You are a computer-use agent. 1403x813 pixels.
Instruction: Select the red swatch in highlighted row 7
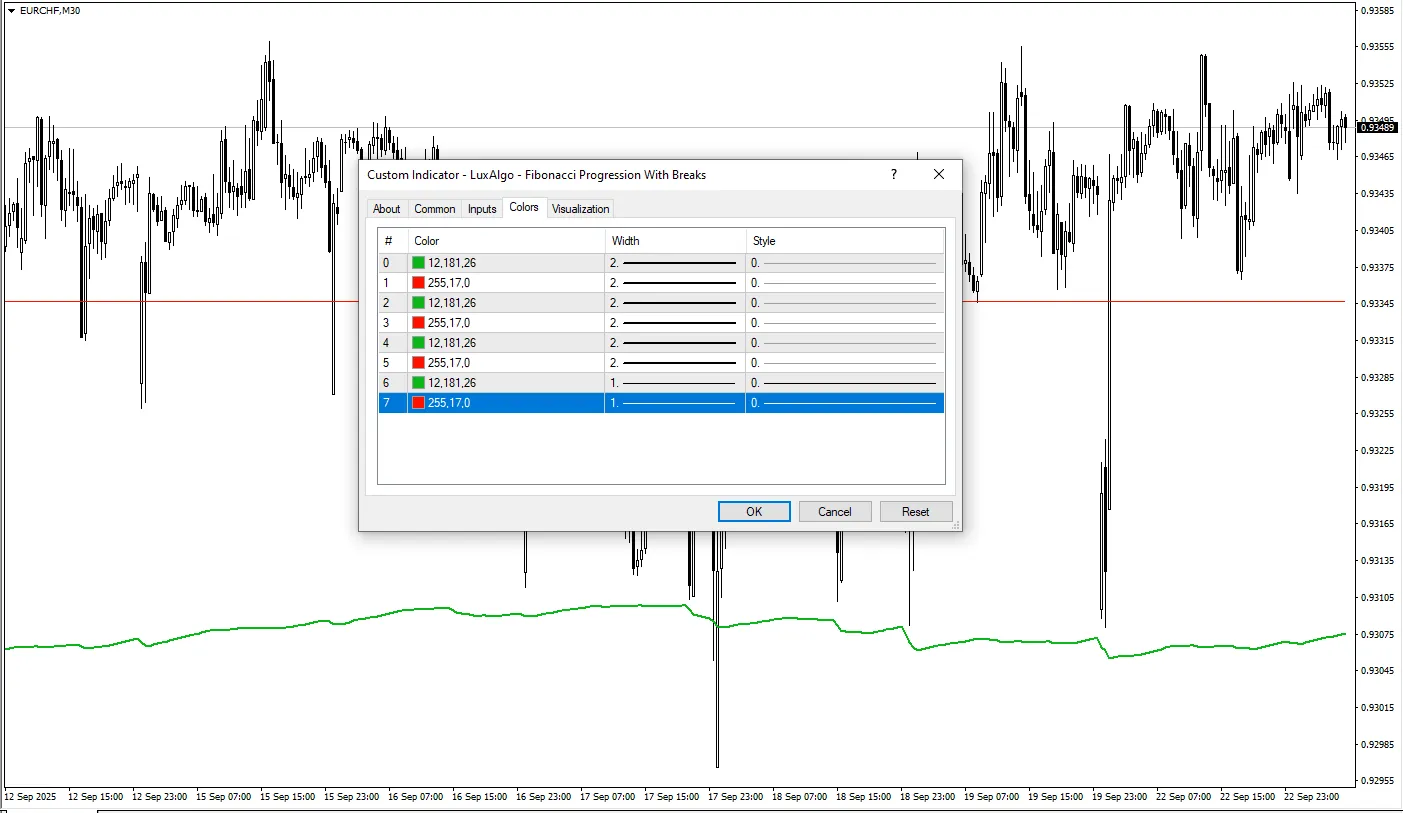tap(419, 403)
